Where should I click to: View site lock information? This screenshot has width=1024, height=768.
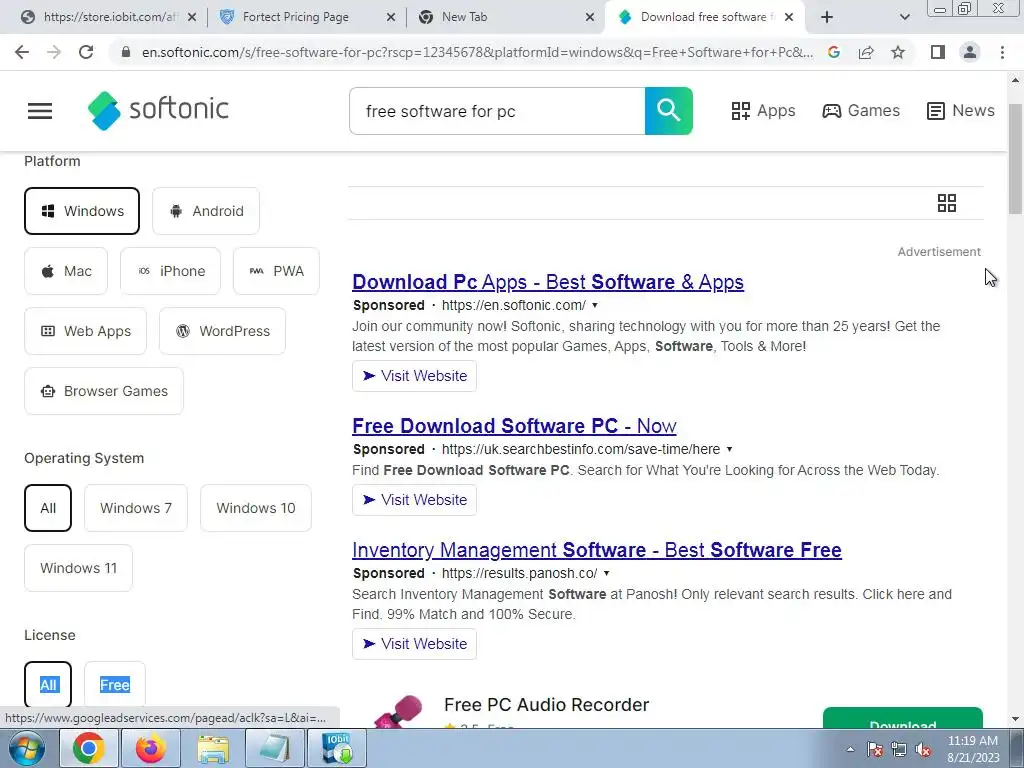point(126,52)
